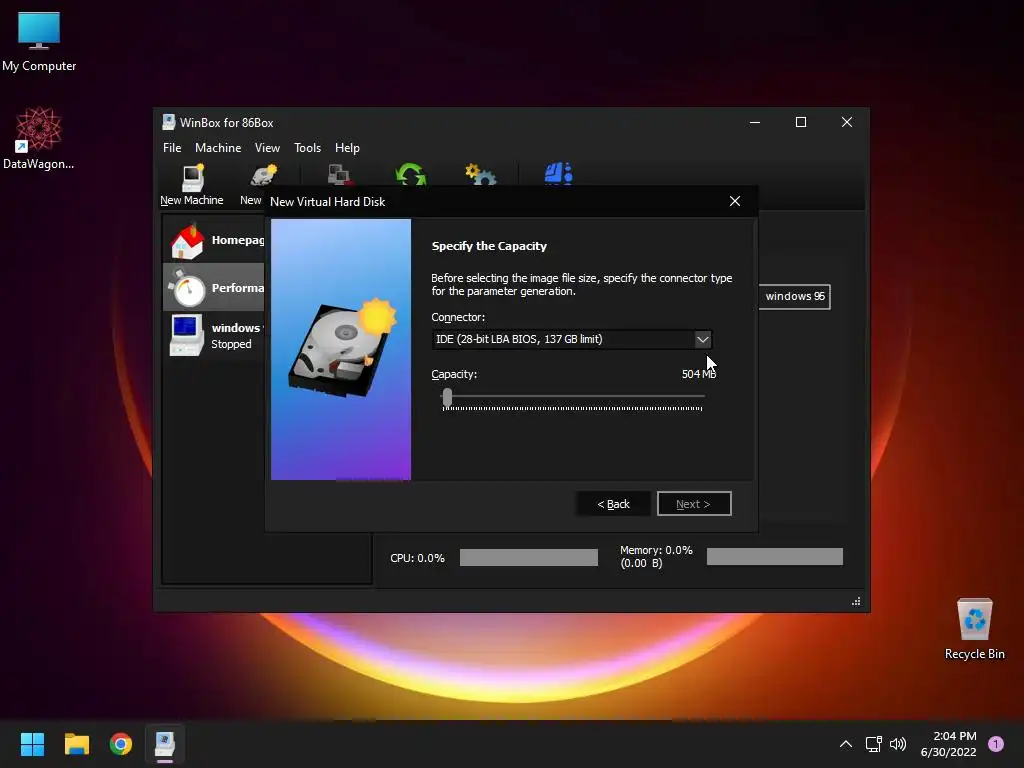Screen dimensions: 1024x768
Task: Open the clock showing 2:04 PM
Action: click(x=948, y=744)
